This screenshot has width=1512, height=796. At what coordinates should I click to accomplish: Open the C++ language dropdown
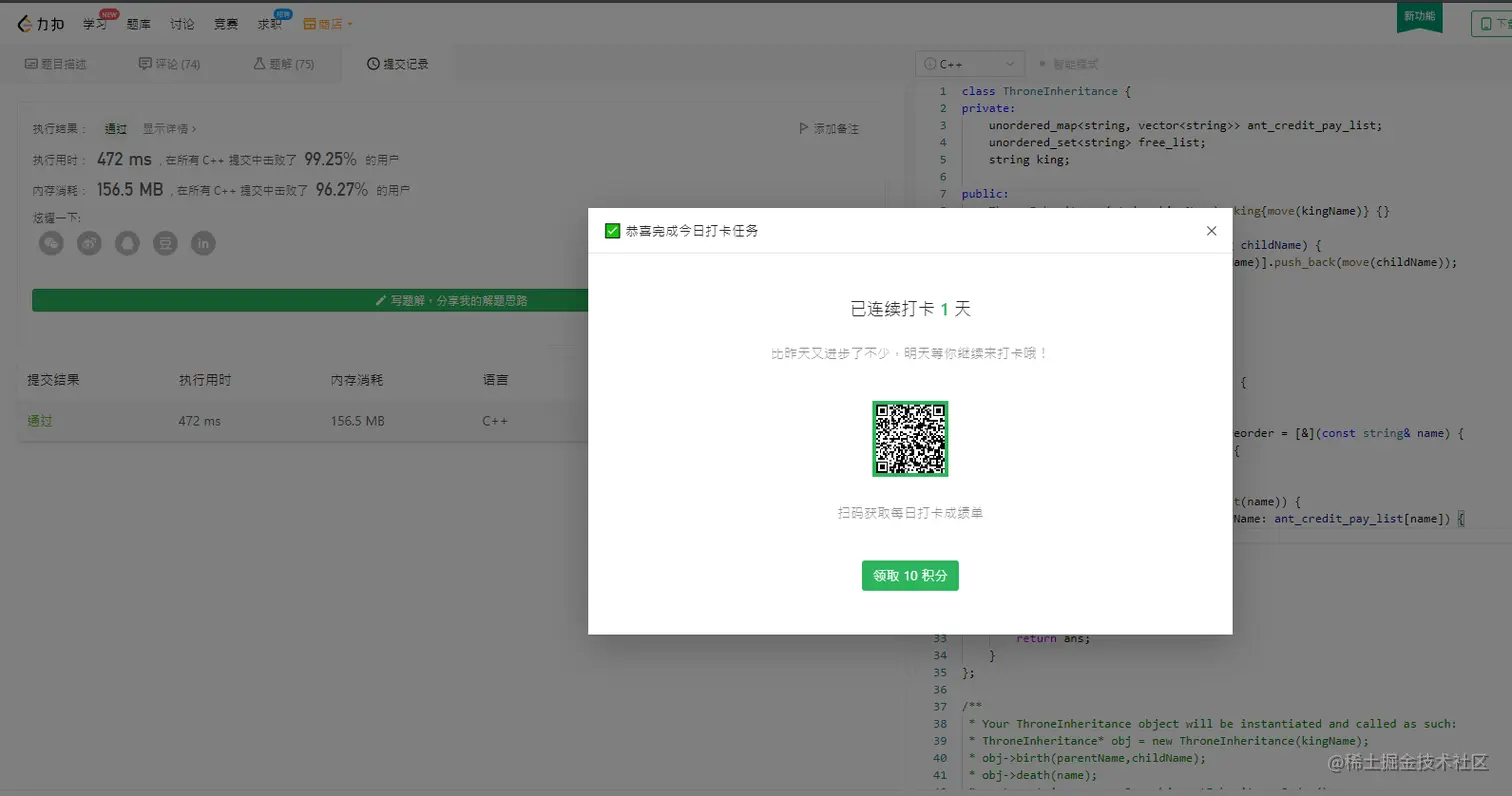(x=970, y=64)
